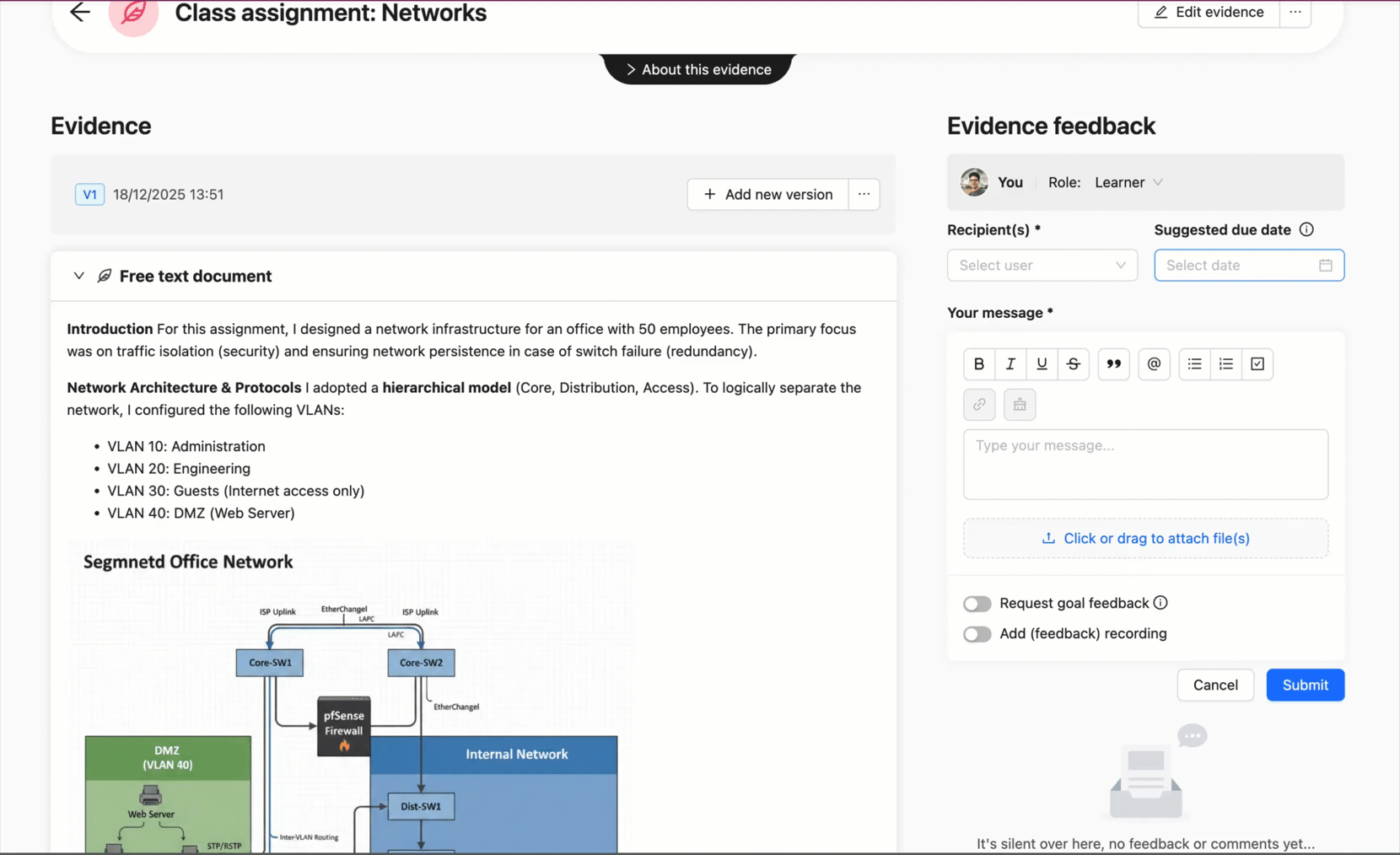Open more options next to Edit evidence

[1295, 13]
